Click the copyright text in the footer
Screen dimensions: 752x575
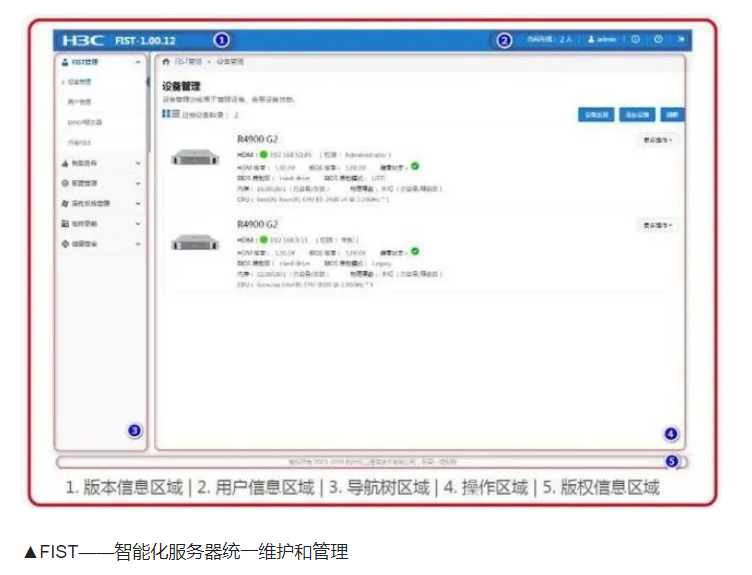[372, 462]
